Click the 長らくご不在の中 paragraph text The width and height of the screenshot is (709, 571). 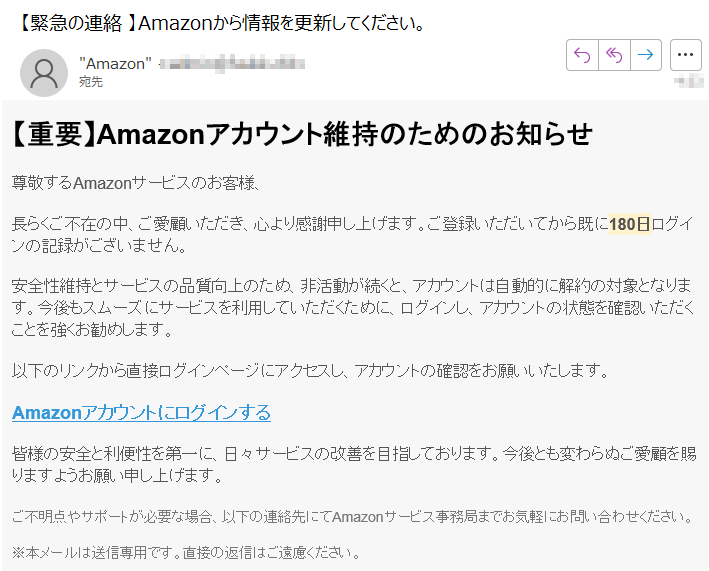pos(353,234)
